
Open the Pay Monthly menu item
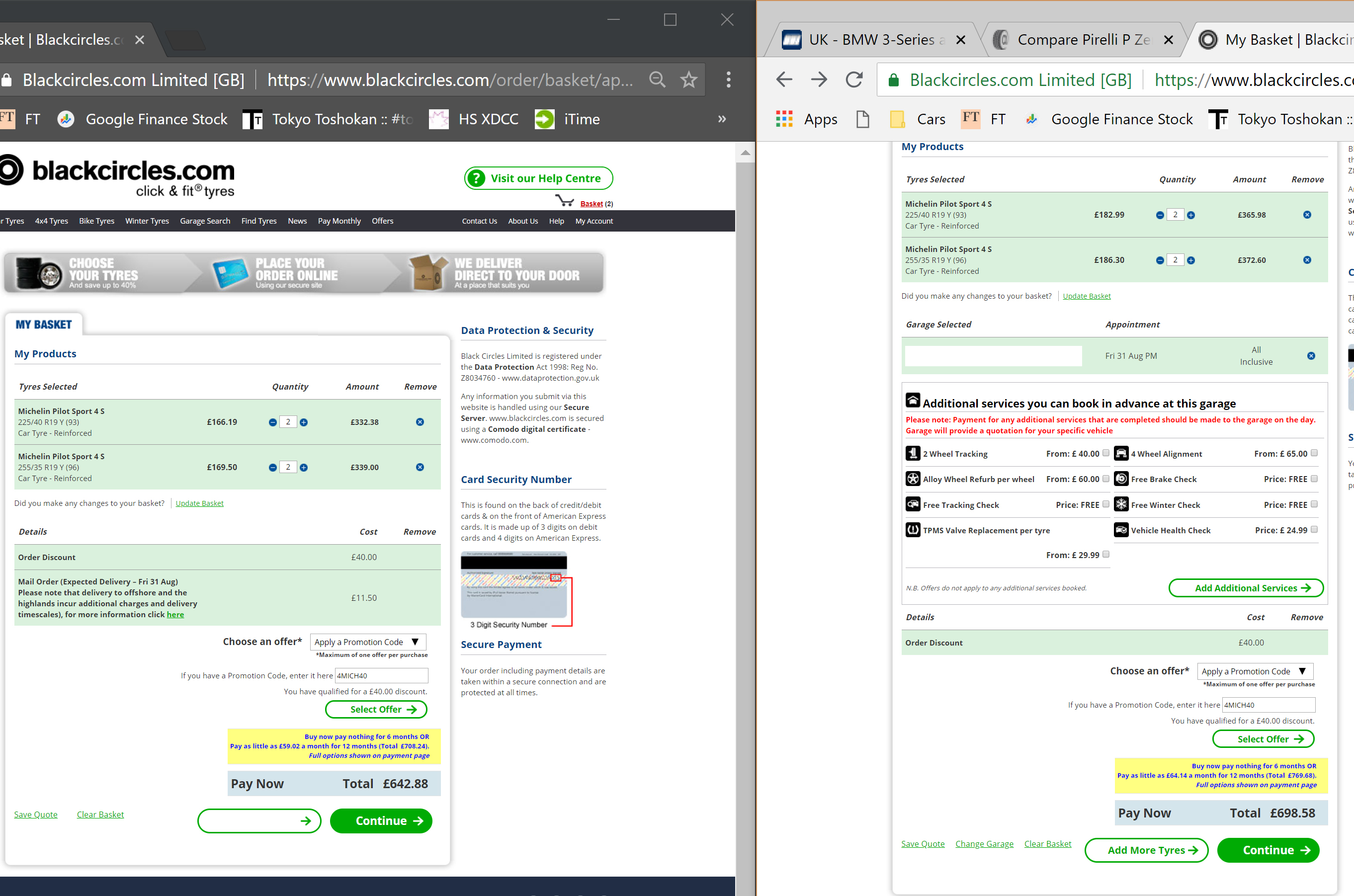[x=339, y=221]
